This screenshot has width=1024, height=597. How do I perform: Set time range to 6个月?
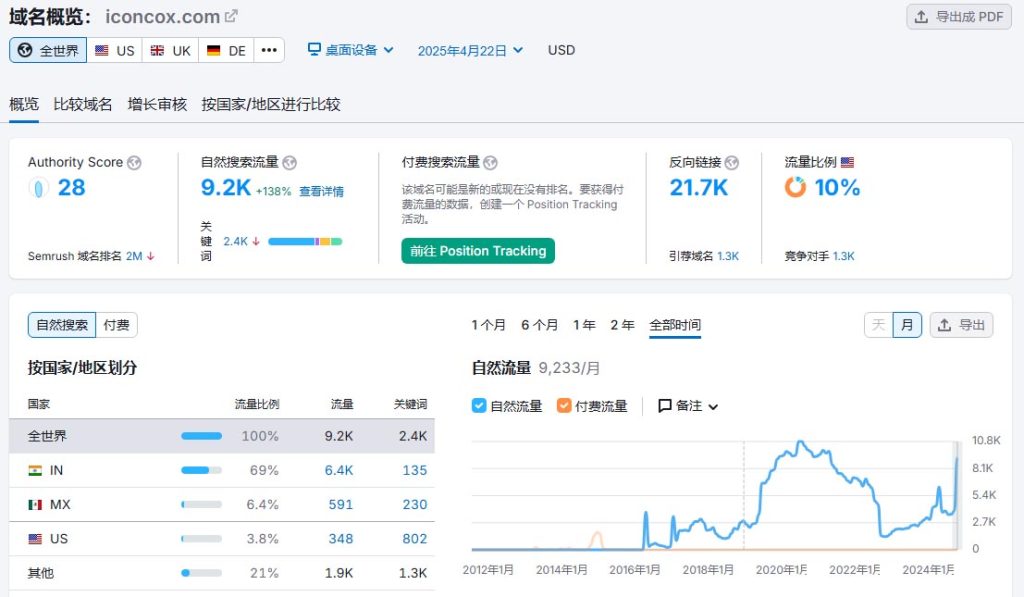pyautogui.click(x=539, y=325)
